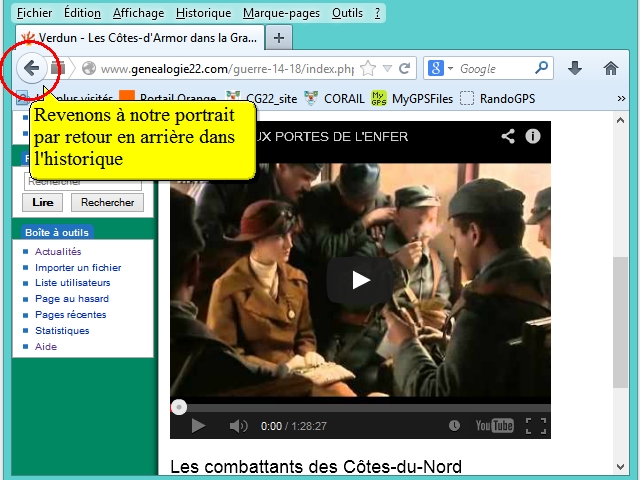Open the MyGPSFiles bookmark
This screenshot has height=480, width=640.
pyautogui.click(x=412, y=98)
